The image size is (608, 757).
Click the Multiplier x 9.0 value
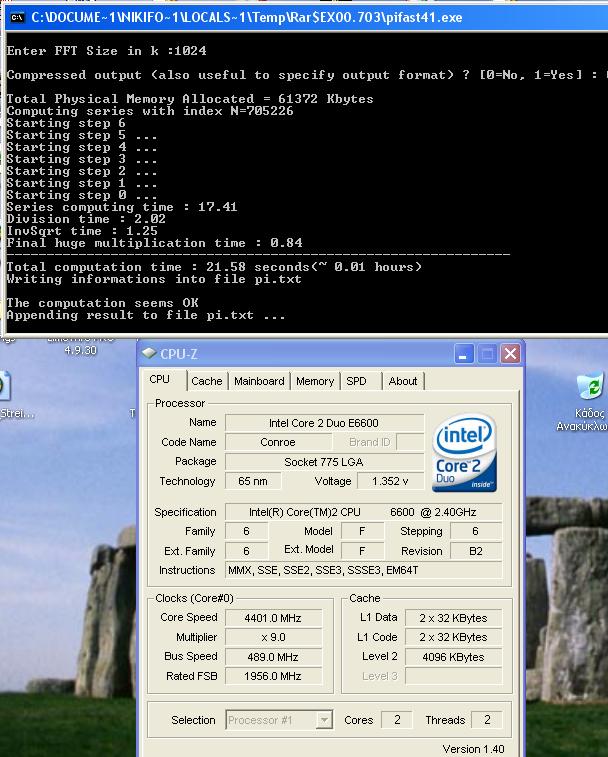[x=273, y=637]
